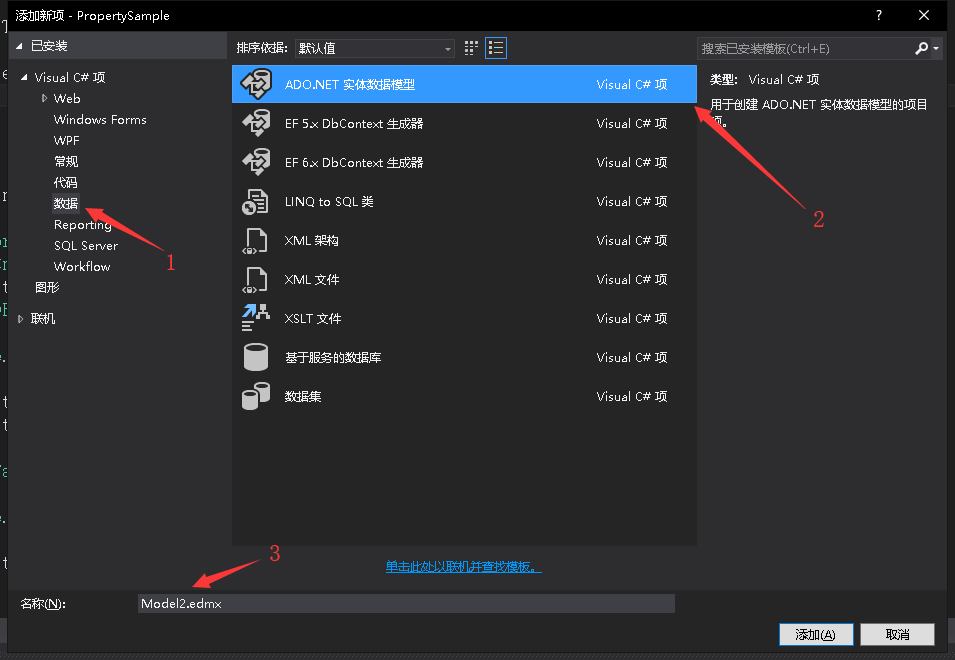955x660 pixels.
Task: Select the 数据 category
Action: point(66,203)
